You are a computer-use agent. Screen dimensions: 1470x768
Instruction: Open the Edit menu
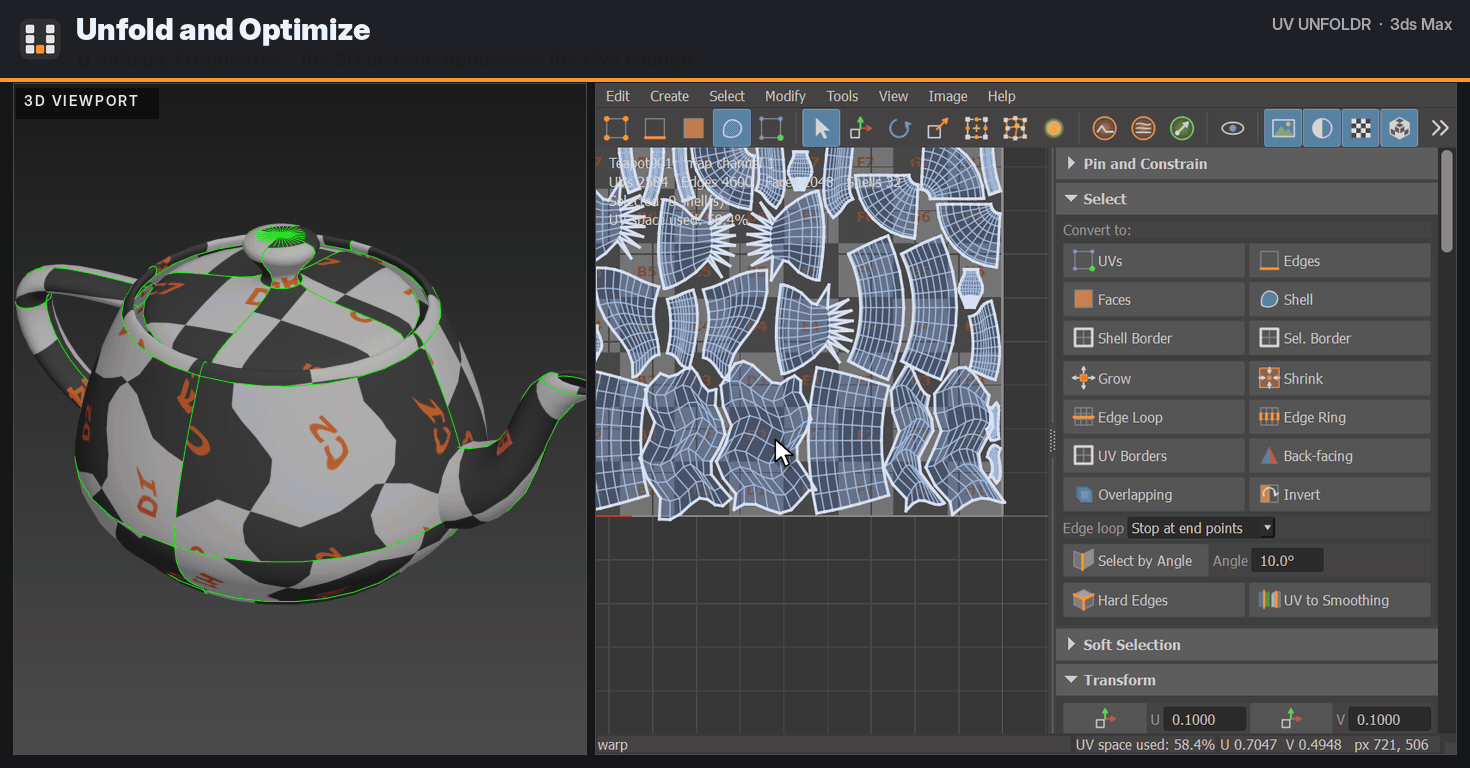tap(618, 96)
